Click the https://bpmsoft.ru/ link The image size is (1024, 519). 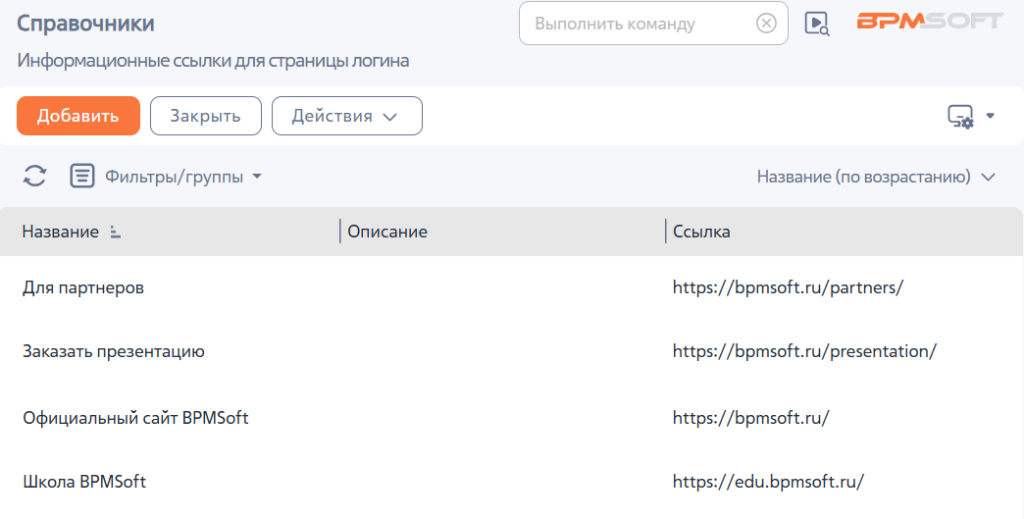pyautogui.click(x=751, y=418)
